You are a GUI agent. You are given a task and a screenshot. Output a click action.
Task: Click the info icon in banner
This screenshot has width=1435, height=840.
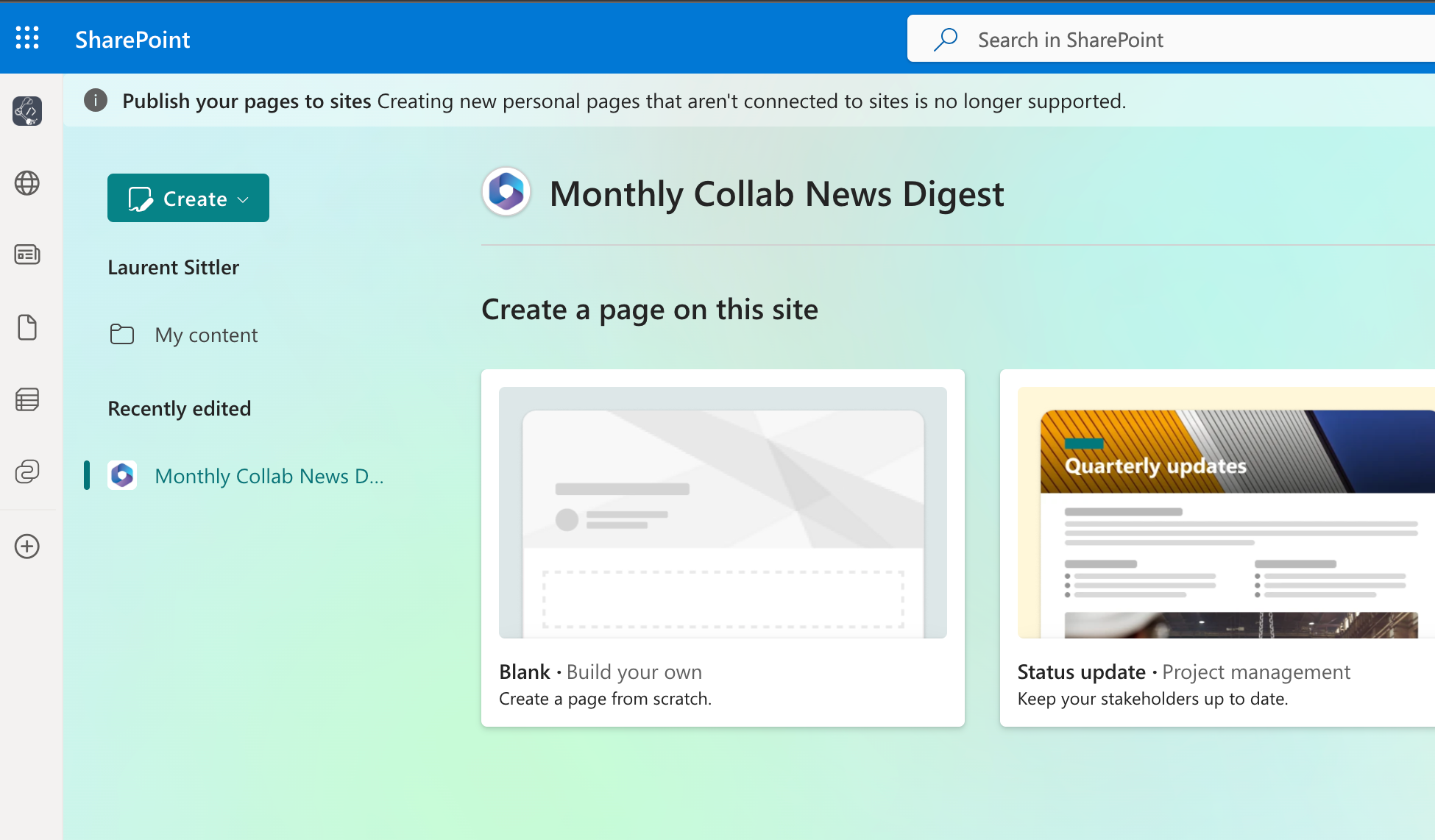(x=96, y=100)
